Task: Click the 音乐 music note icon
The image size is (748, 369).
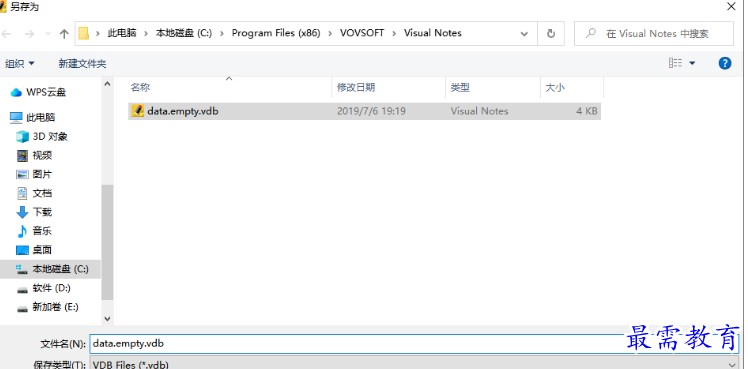Action: [22, 231]
